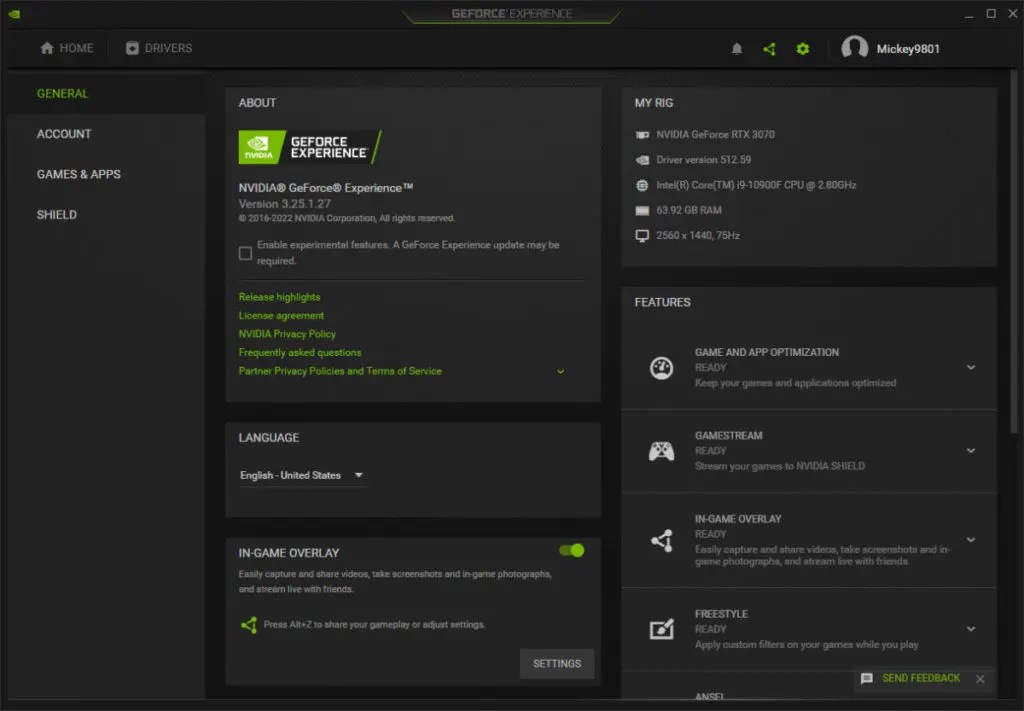Toggle the In-Game Overlay switch
This screenshot has width=1024, height=711.
coord(571,550)
